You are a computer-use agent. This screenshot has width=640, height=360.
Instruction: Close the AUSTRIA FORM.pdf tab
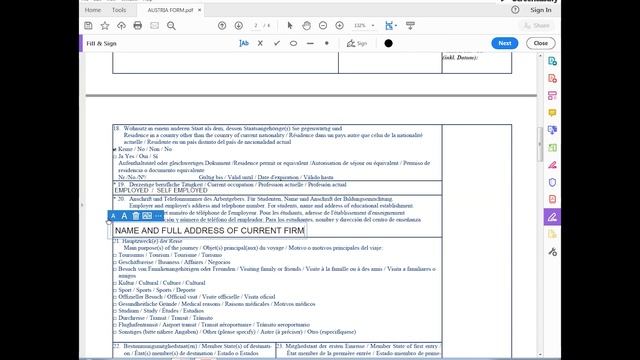[x=200, y=10]
